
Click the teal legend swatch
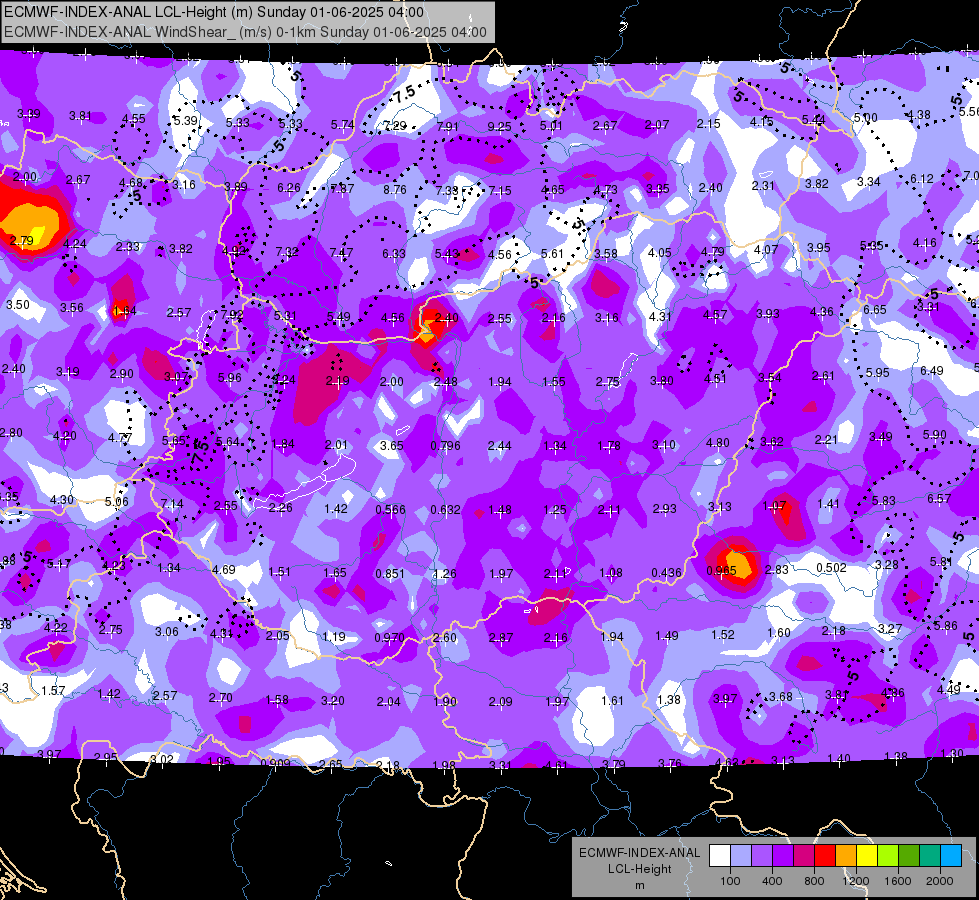930,856
